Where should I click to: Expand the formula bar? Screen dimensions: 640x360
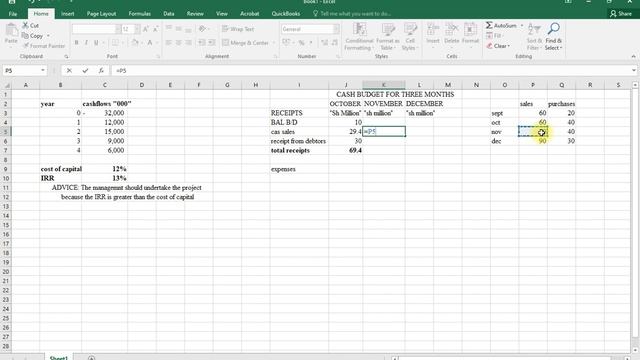click(633, 71)
